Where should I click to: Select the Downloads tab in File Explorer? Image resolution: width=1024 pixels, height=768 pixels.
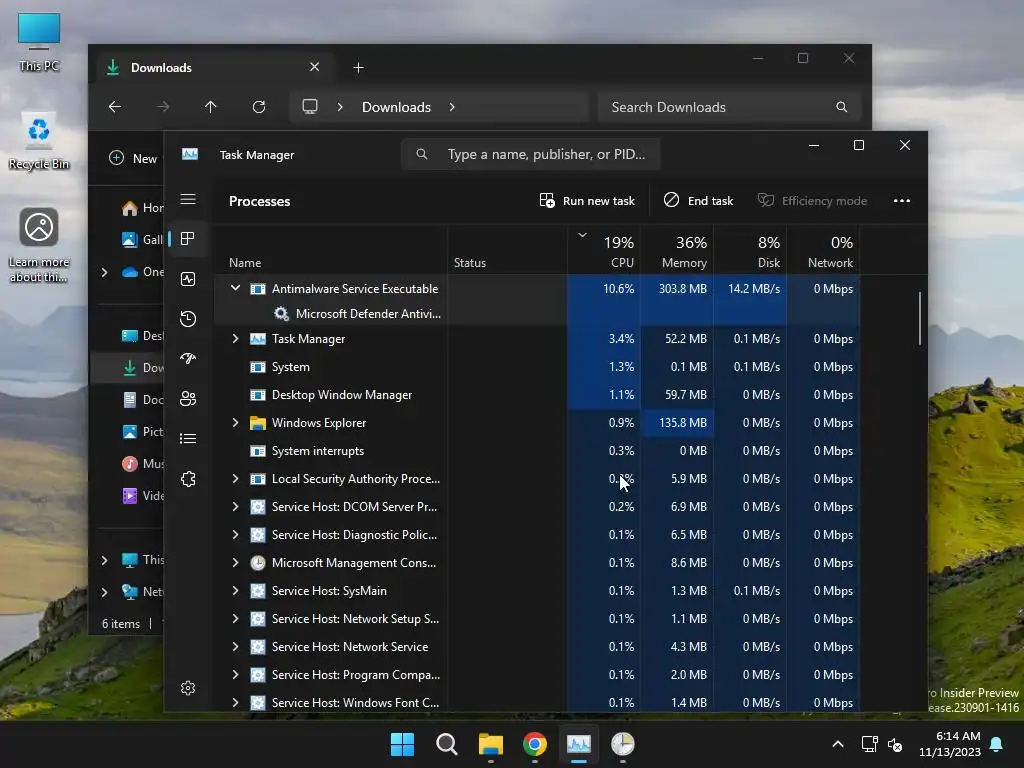[214, 67]
